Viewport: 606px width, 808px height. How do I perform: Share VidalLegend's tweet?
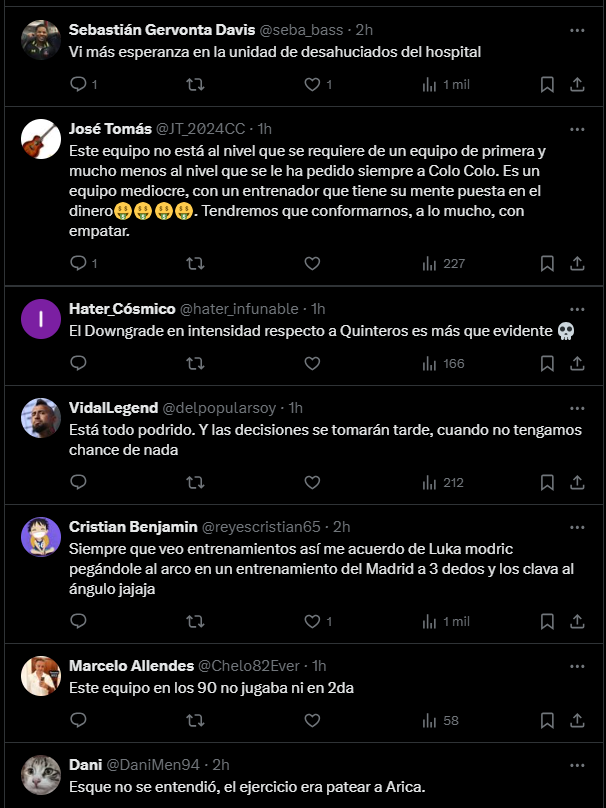(577, 483)
